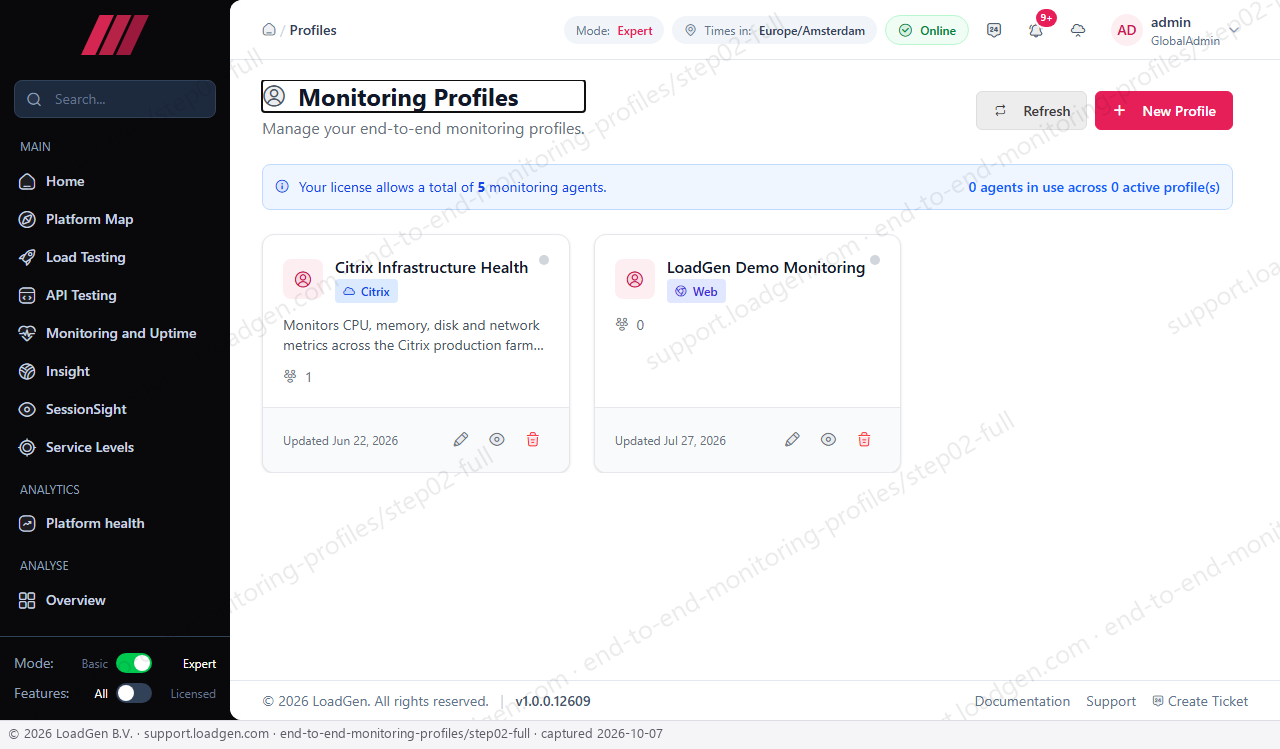Open the Europe/Amsterdam timezone selector
Image resolution: width=1280 pixels, height=749 pixels.
[x=774, y=30]
